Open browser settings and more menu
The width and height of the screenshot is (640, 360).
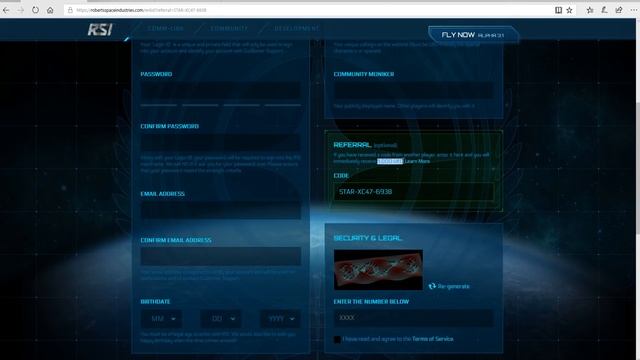pyautogui.click(x=633, y=10)
